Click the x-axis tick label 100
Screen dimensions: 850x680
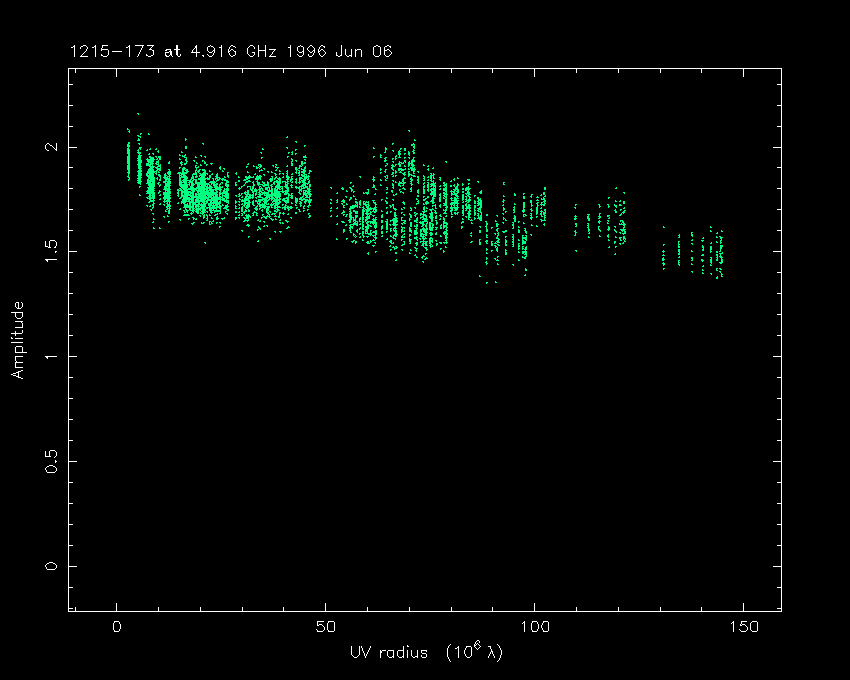pos(535,627)
